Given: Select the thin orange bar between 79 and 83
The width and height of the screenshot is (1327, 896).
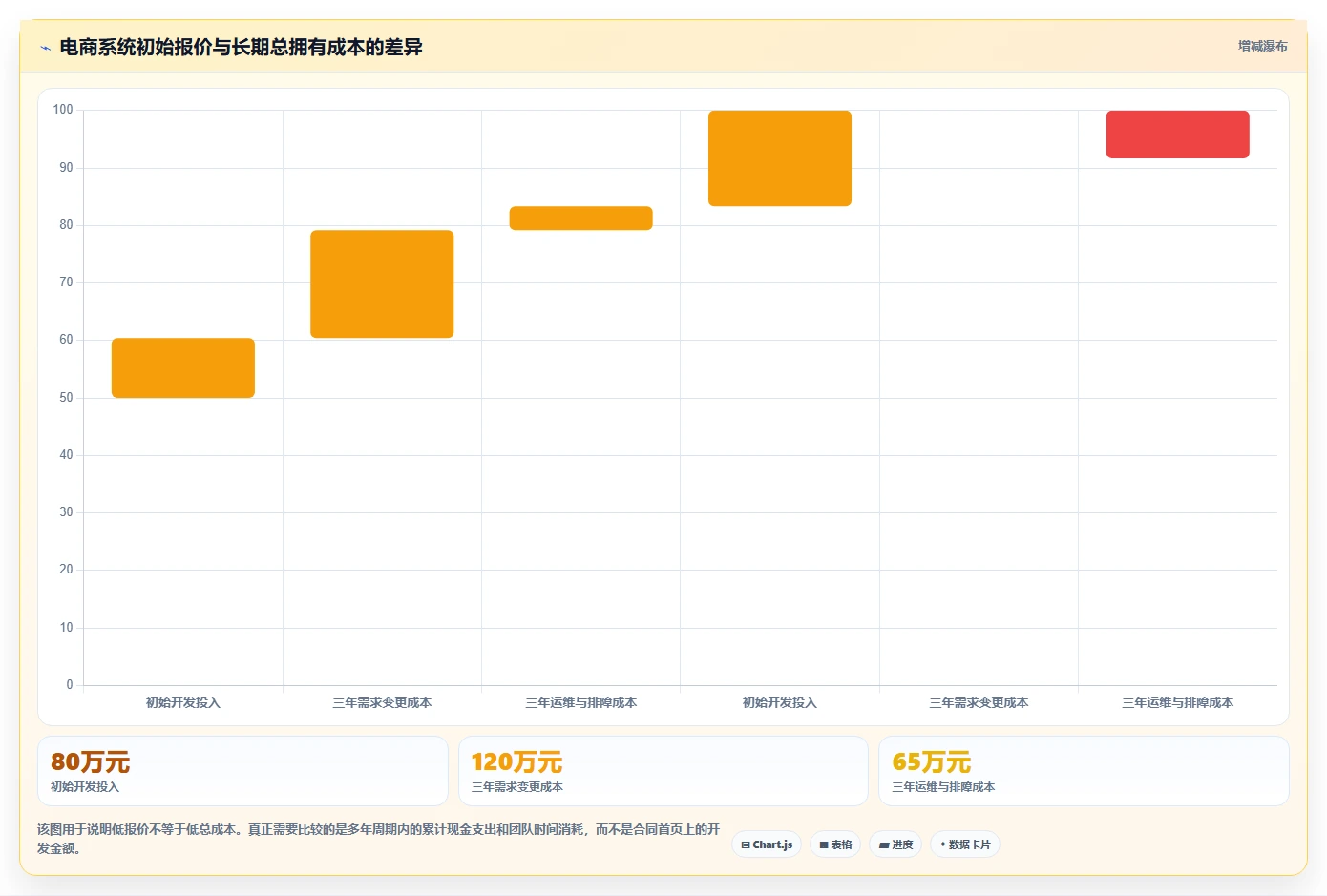Looking at the screenshot, I should 580,219.
